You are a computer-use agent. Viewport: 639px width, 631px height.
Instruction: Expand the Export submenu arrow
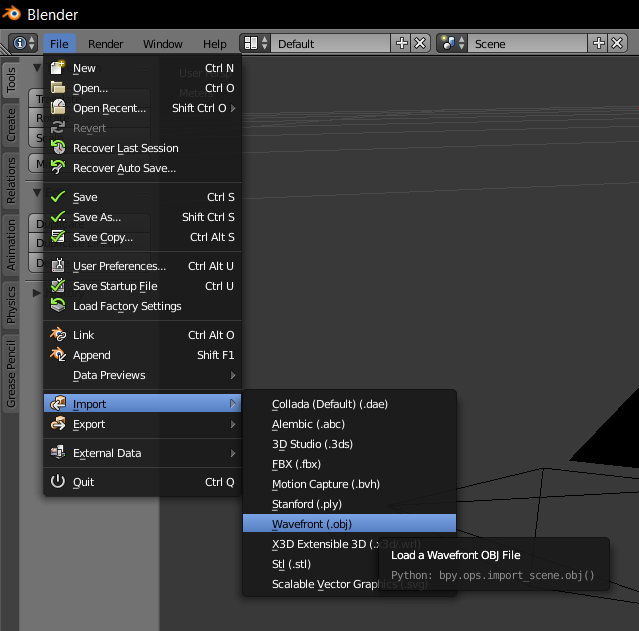tap(233, 424)
